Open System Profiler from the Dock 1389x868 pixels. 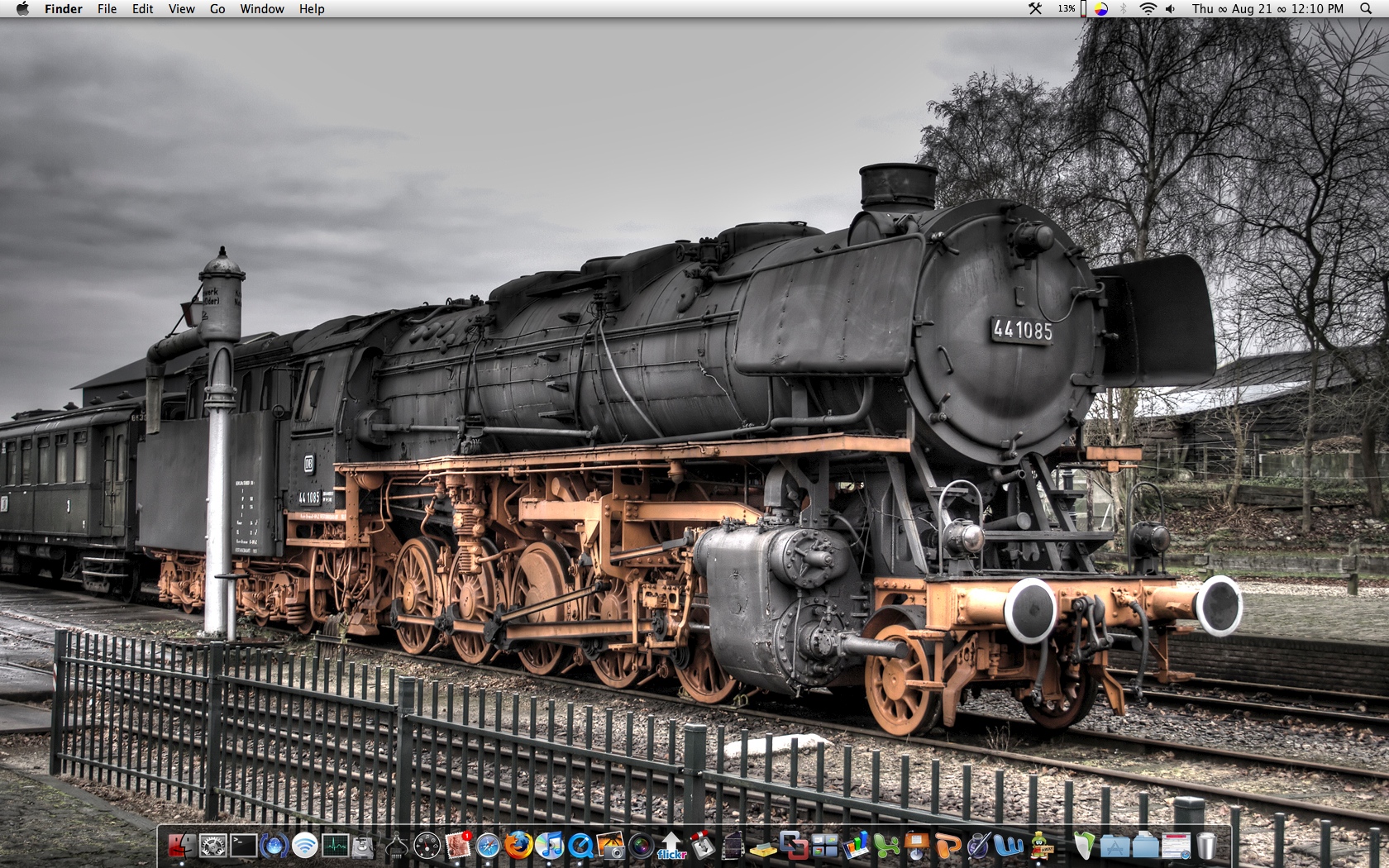coord(396,846)
